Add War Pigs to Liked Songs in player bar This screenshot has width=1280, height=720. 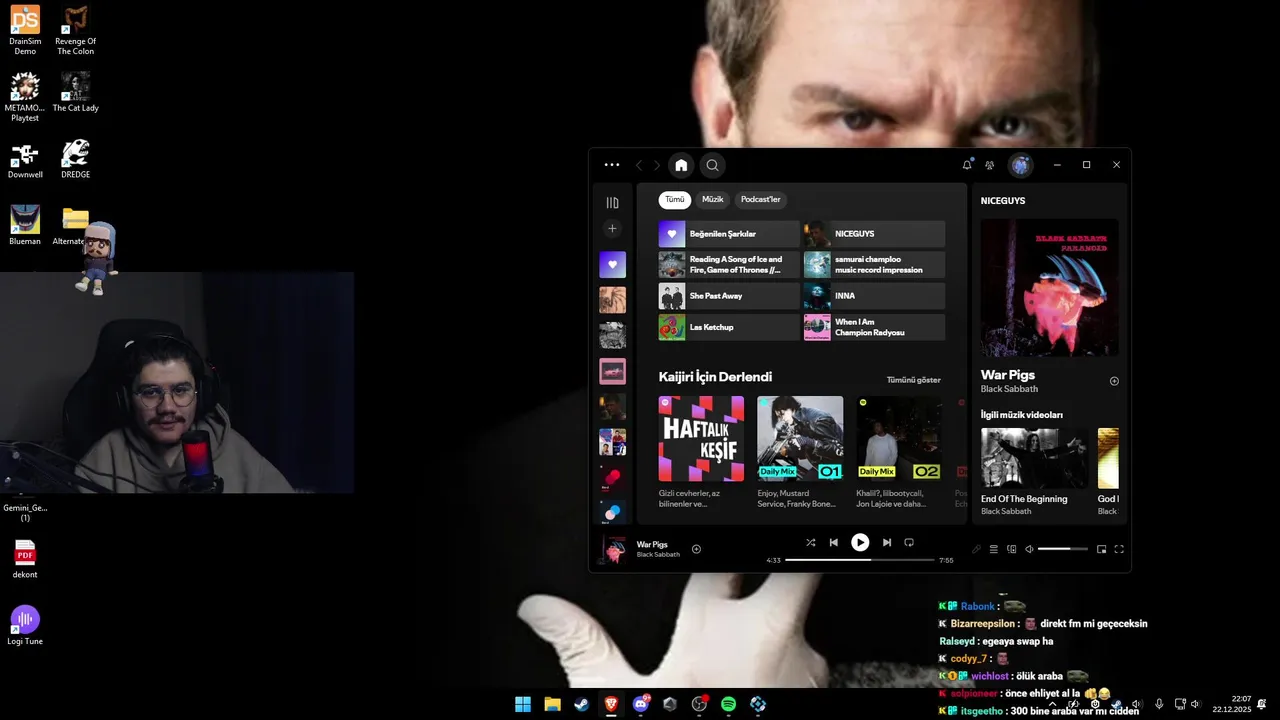[697, 549]
